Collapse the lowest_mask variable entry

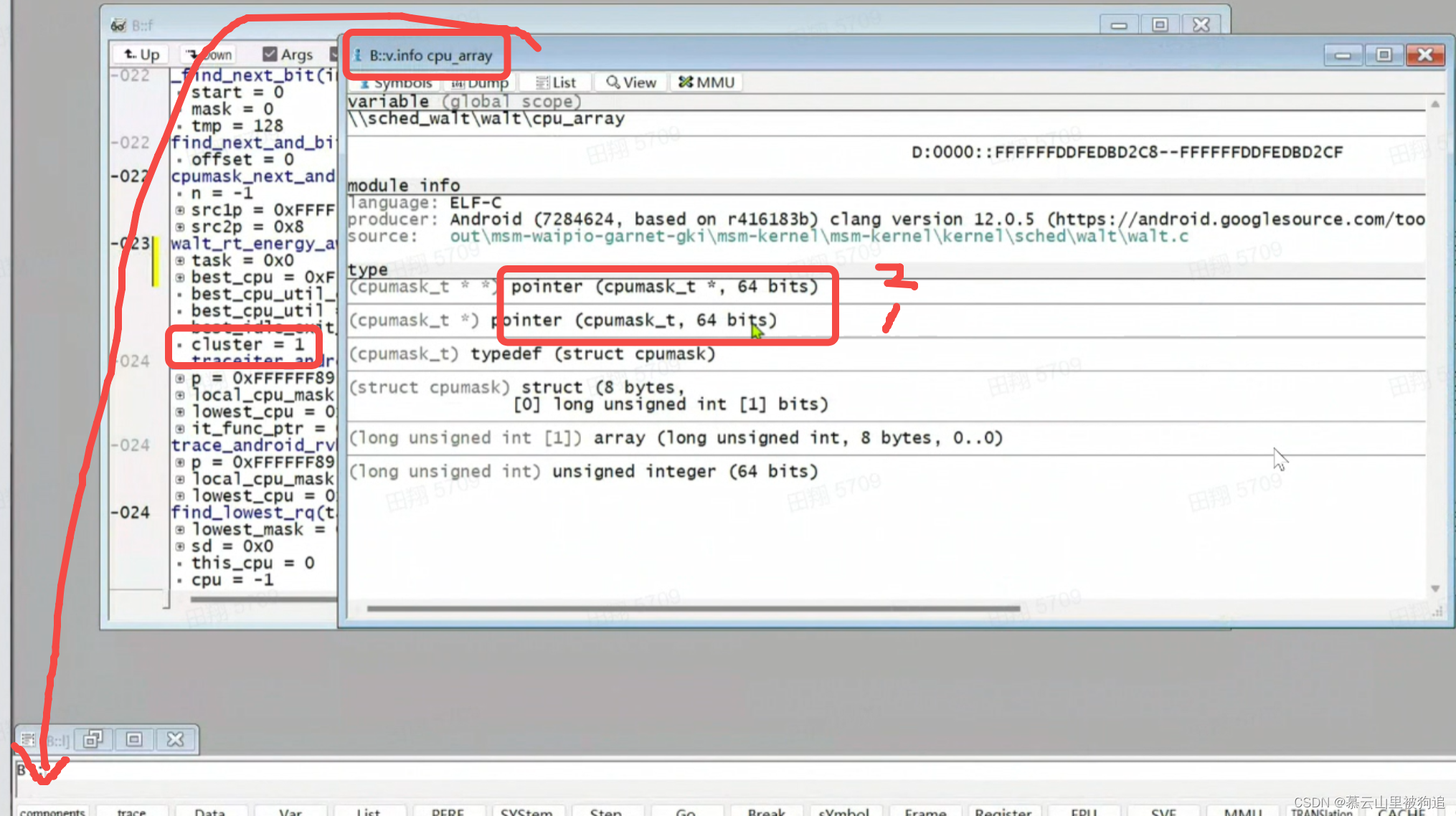tap(181, 529)
